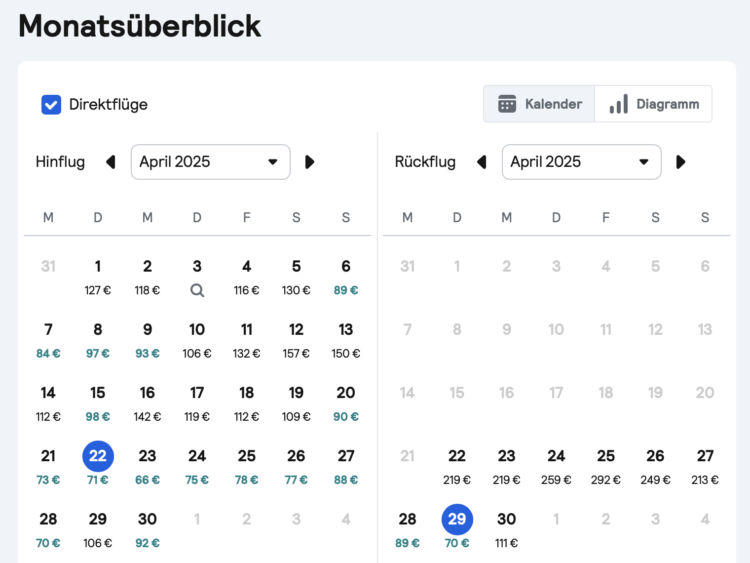Pick Hinflug April 27 for 88 €
Screen dimensions: 750x563
coord(346,467)
